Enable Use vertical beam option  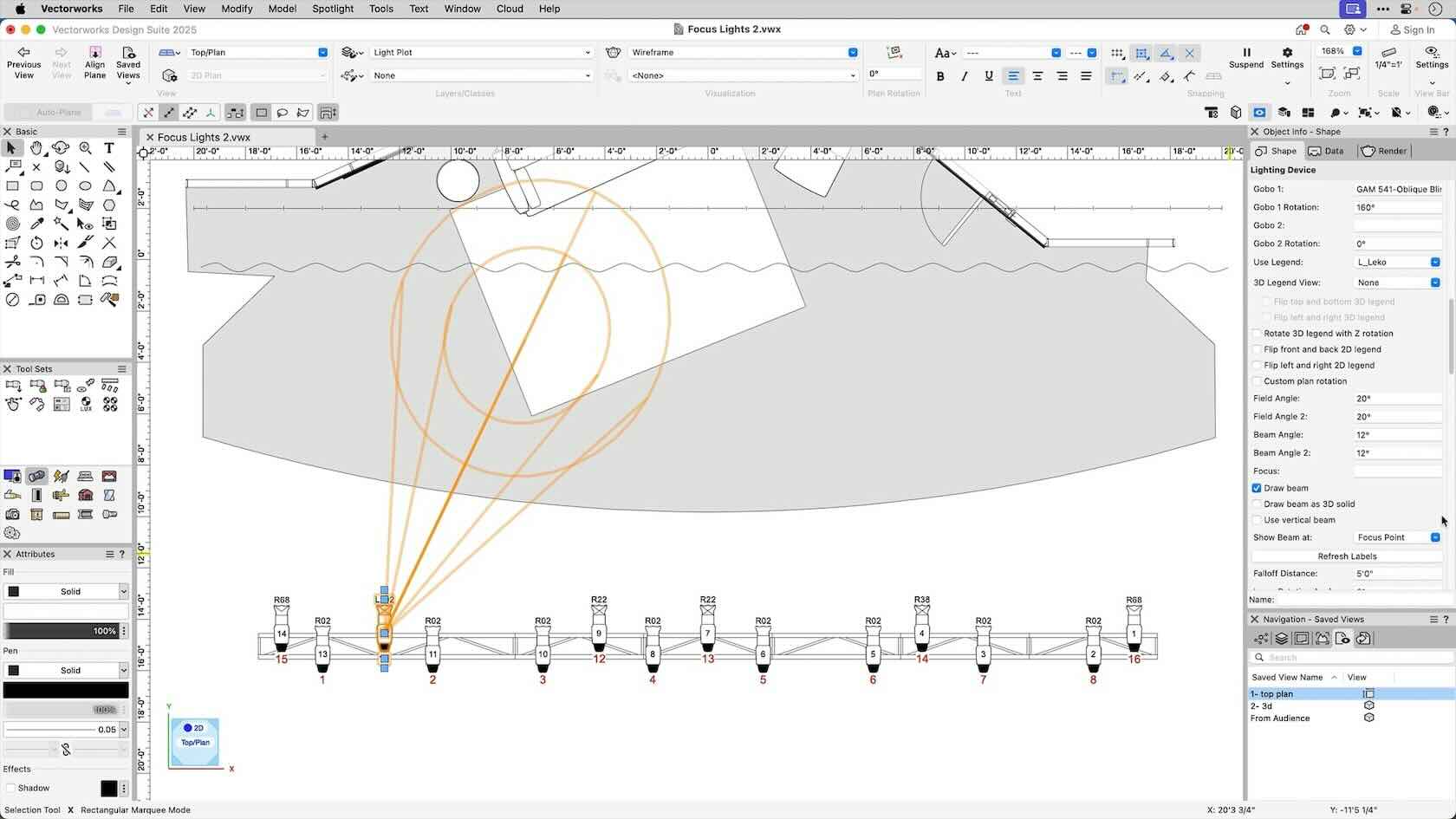click(1257, 520)
